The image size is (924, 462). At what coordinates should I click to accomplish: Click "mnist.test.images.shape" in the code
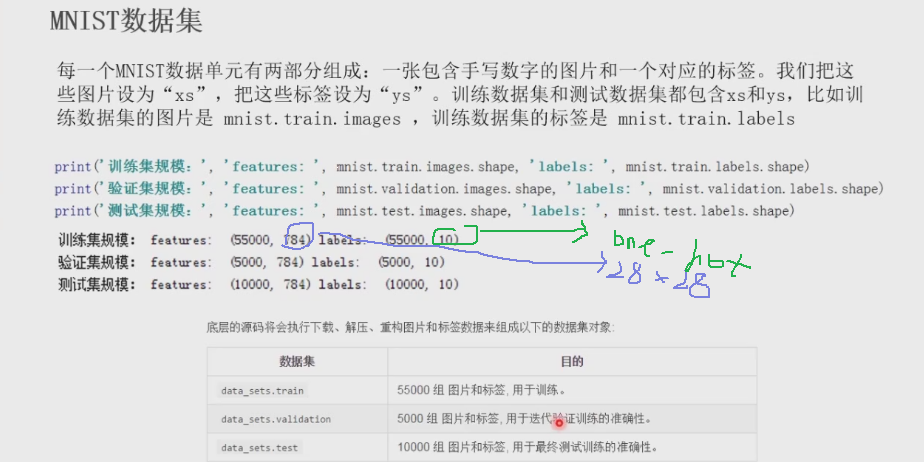tap(421, 211)
